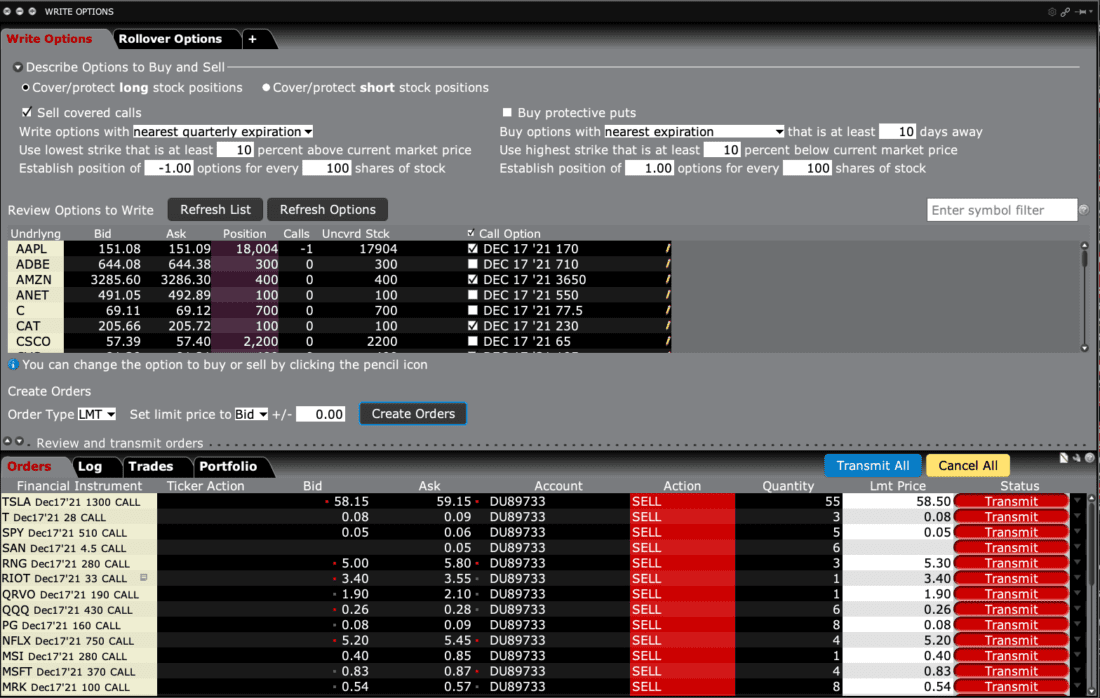Collapse Describe Options to Buy and Sell section

[18, 67]
